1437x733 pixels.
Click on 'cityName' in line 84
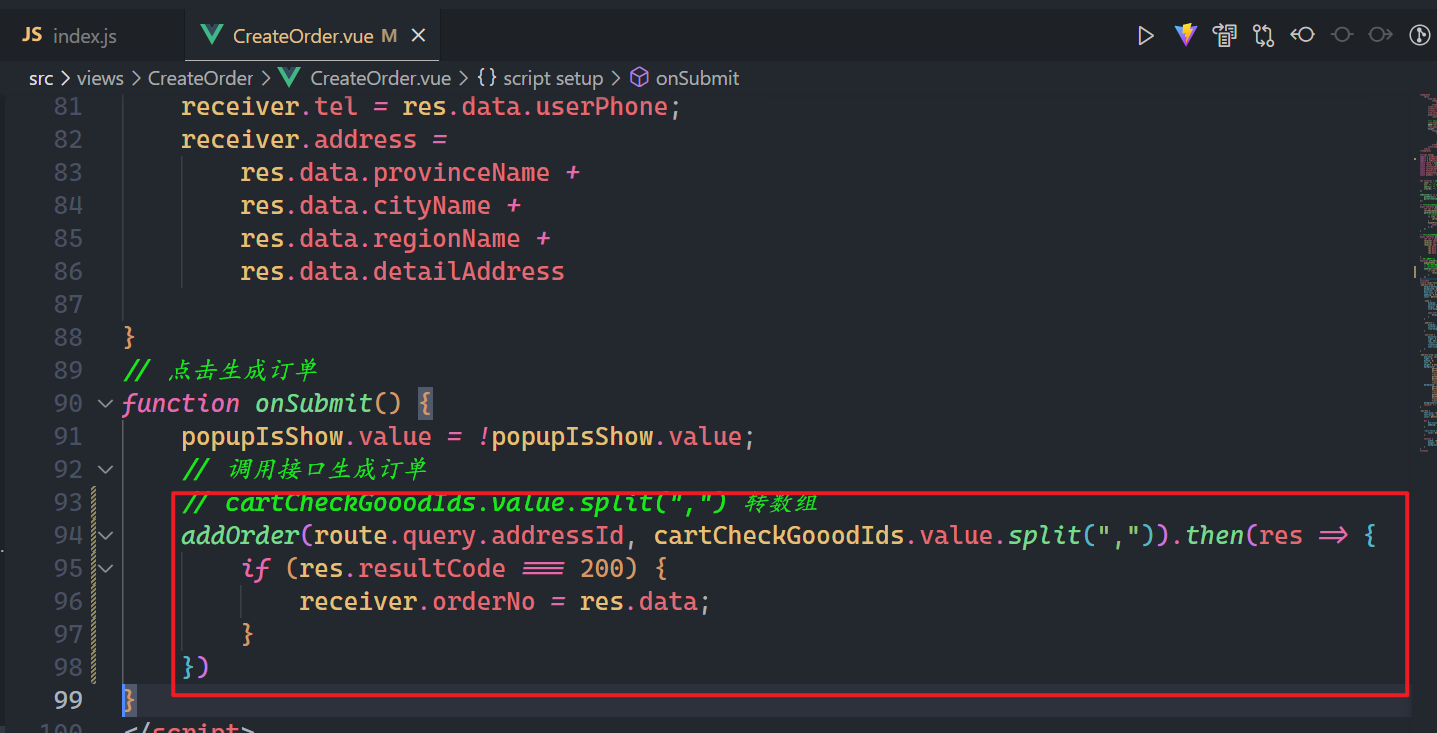tap(432, 205)
